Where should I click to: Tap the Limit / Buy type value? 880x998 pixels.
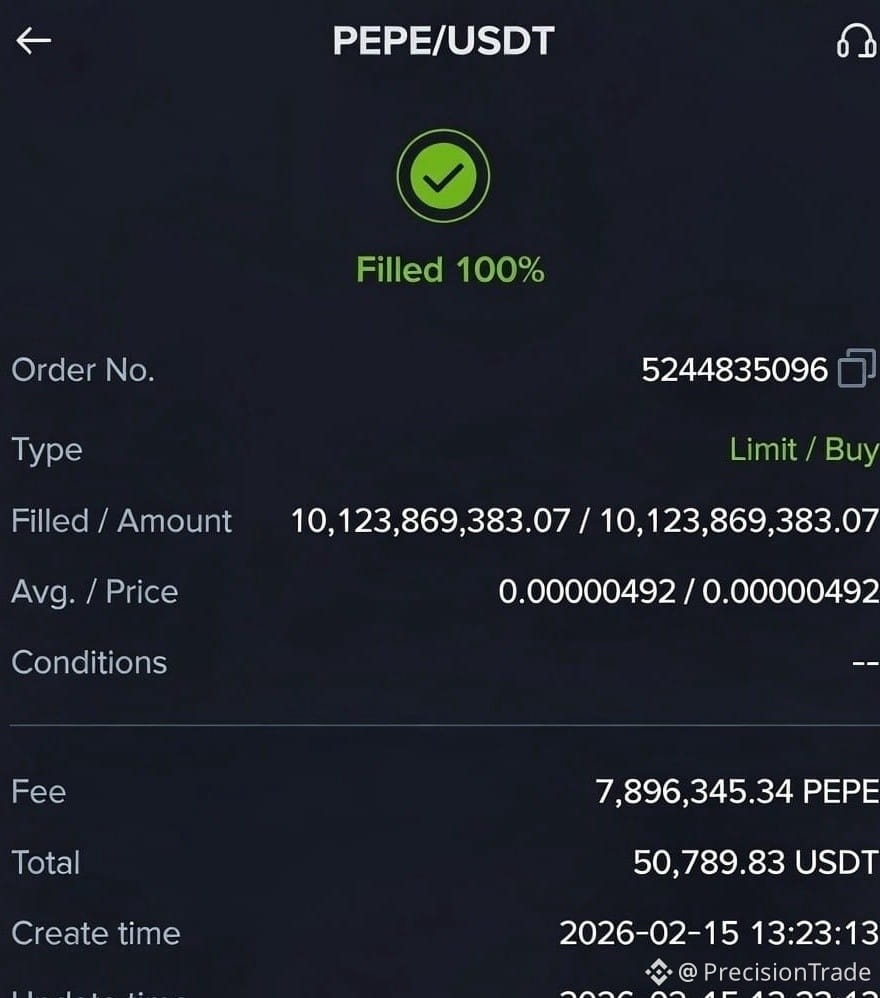pos(804,449)
